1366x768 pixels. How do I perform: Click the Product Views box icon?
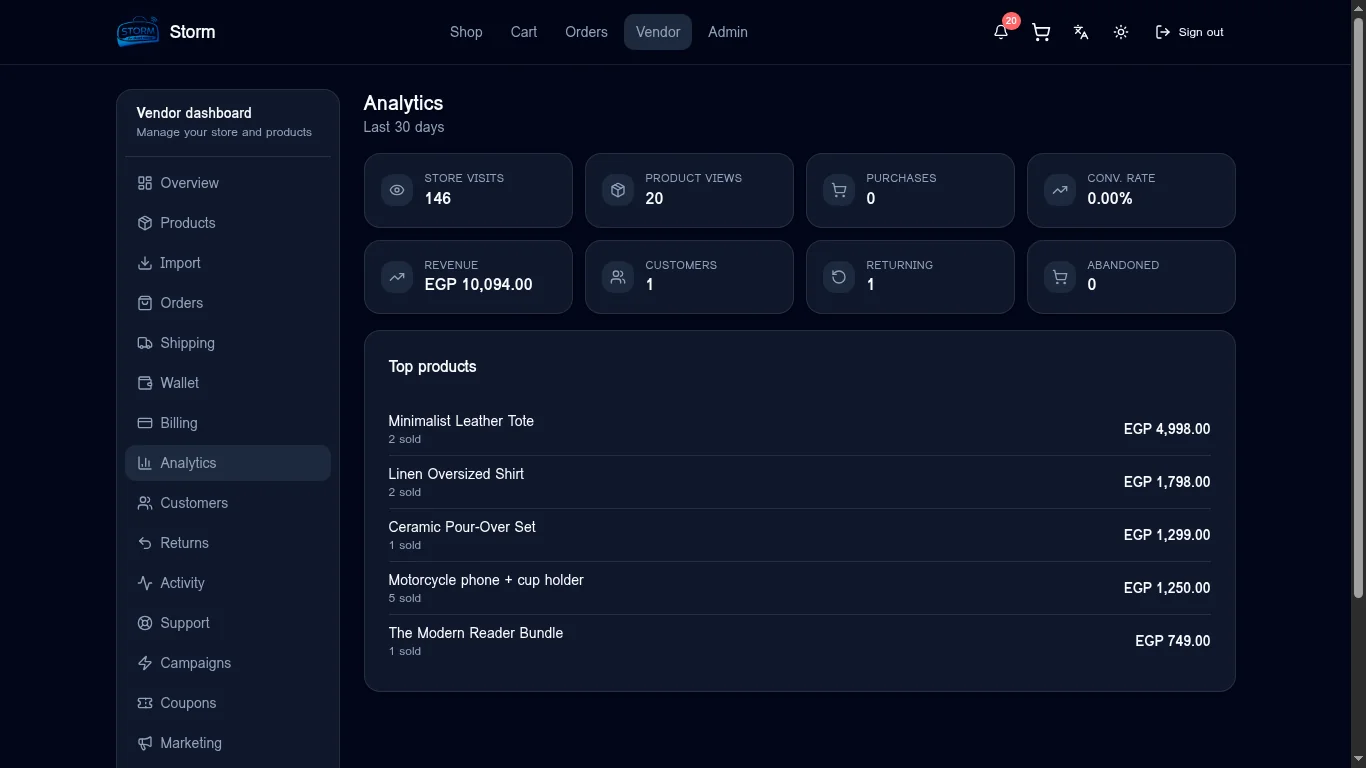point(618,190)
